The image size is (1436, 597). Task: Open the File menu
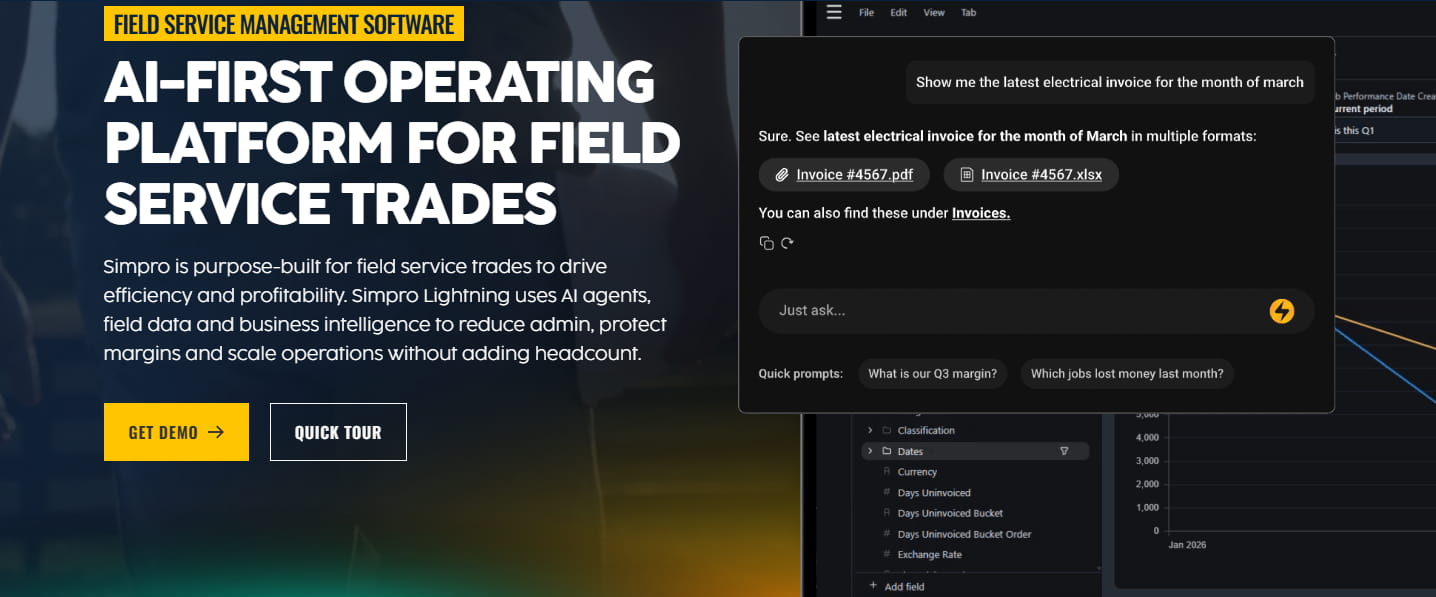(x=866, y=13)
